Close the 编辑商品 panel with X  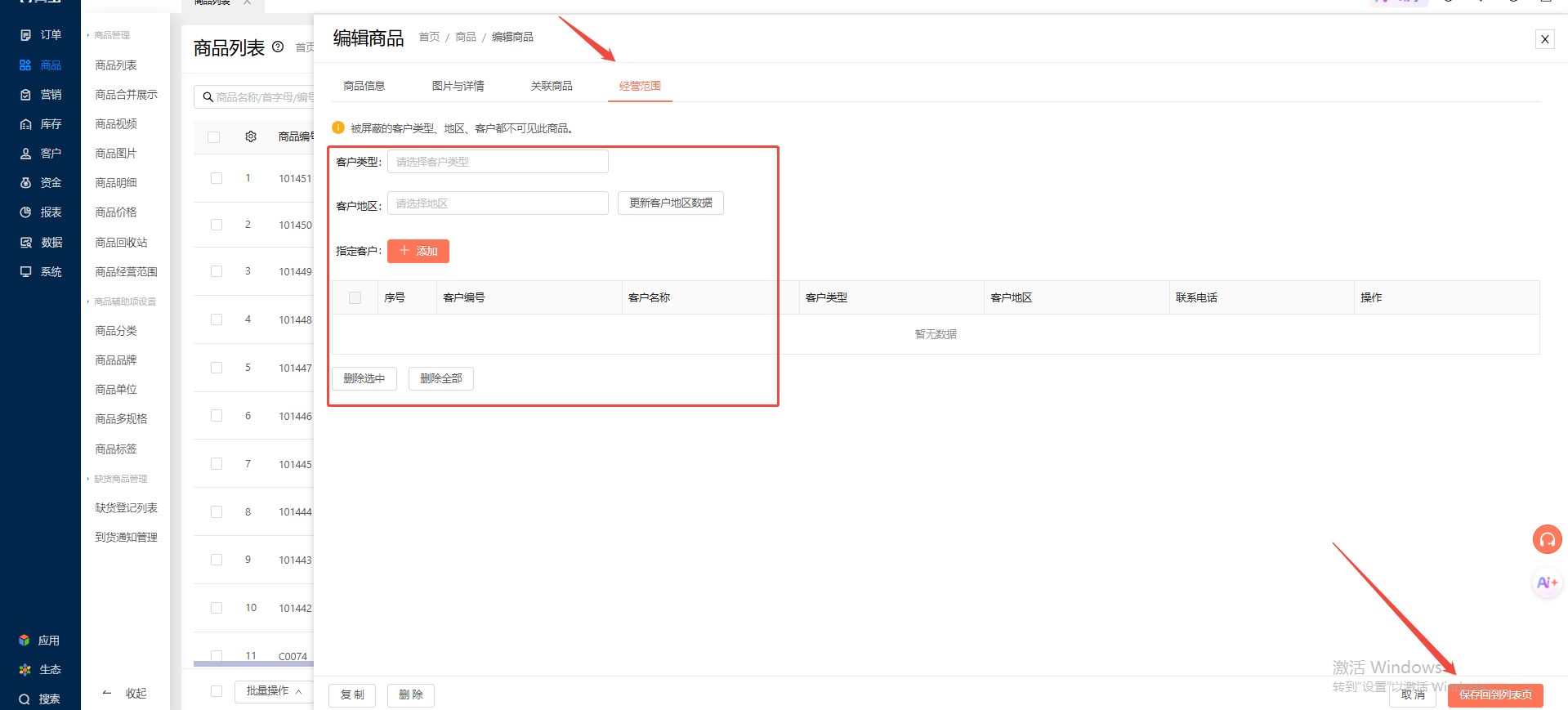[x=1544, y=39]
